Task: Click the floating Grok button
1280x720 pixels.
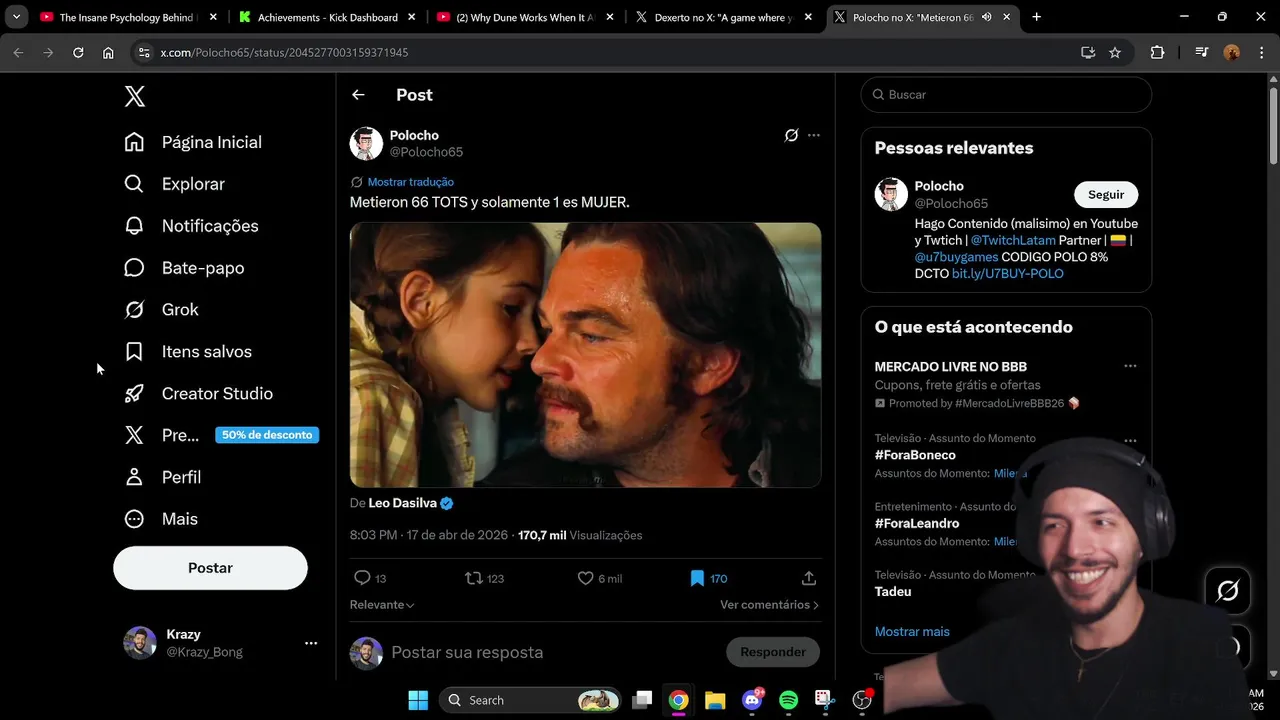Action: pyautogui.click(x=1227, y=590)
